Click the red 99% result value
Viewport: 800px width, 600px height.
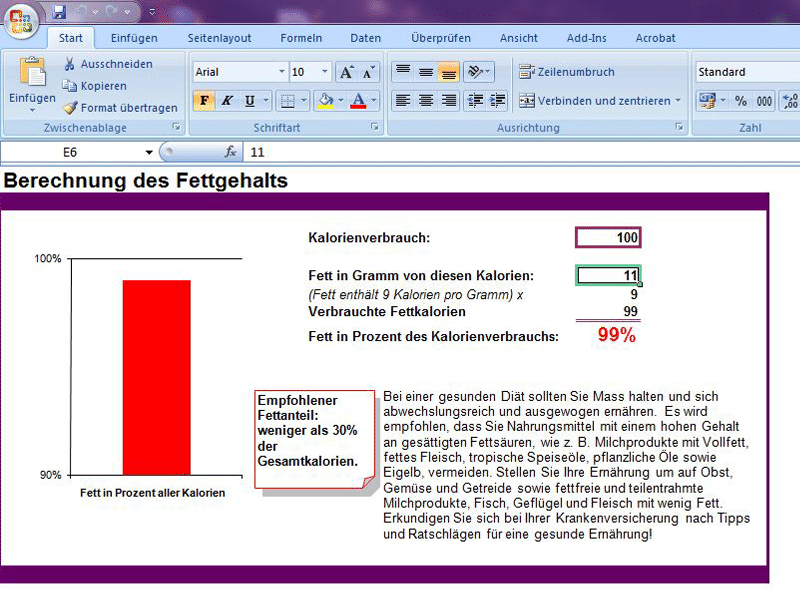(616, 335)
